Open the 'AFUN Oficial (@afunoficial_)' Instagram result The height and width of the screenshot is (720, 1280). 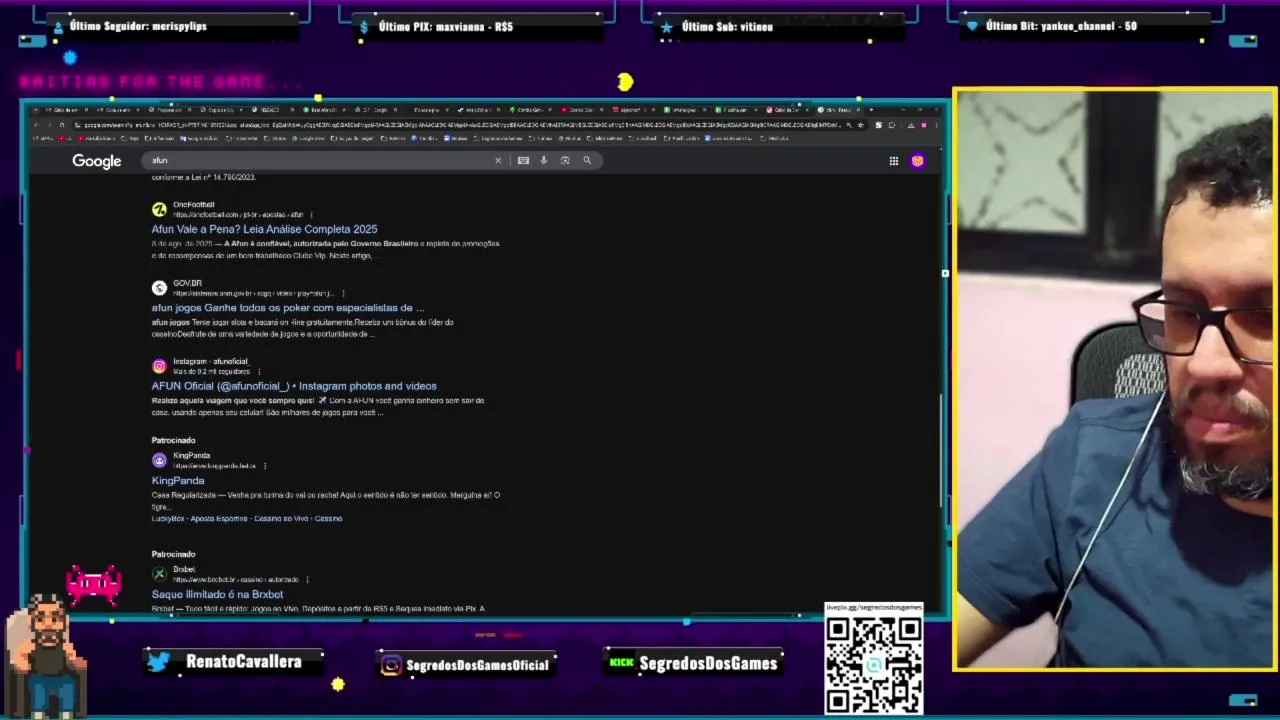coord(294,386)
